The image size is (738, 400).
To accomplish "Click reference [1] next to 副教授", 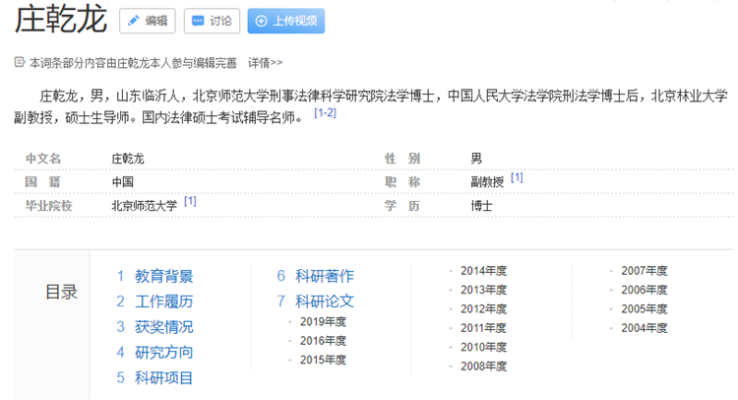I will coord(517,177).
